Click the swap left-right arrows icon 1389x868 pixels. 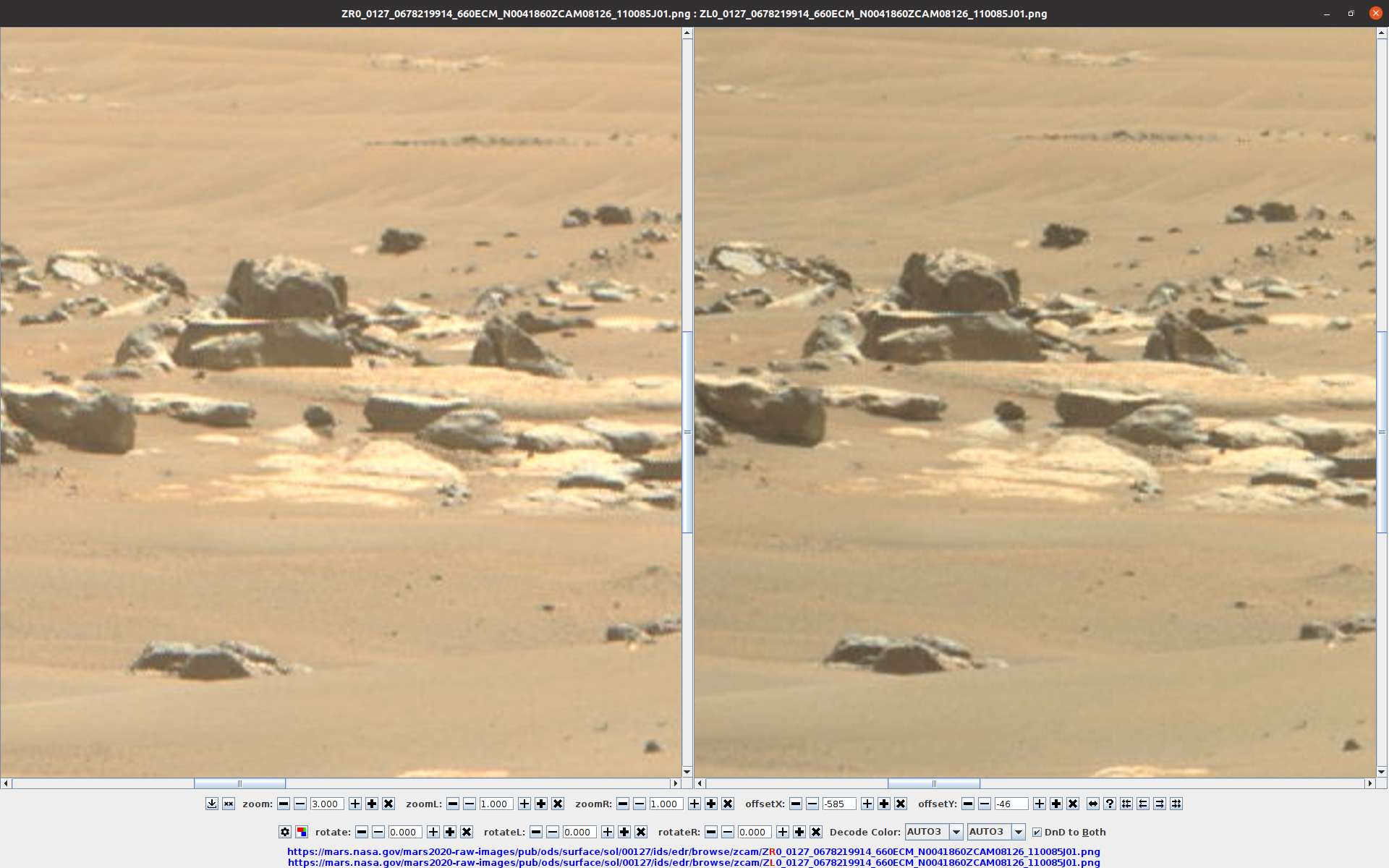(1093, 804)
